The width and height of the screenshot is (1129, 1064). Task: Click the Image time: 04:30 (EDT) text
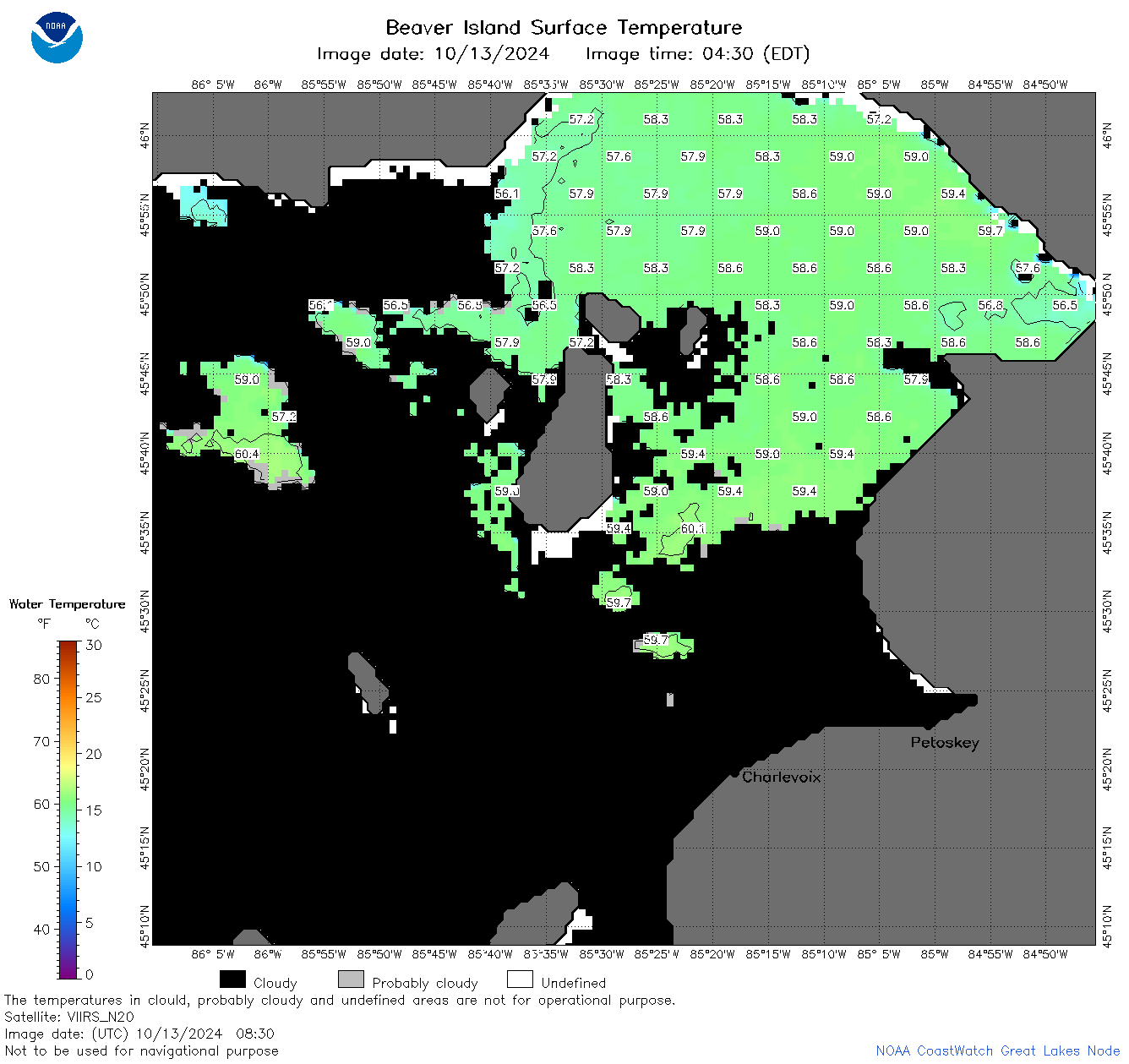pyautogui.click(x=698, y=54)
